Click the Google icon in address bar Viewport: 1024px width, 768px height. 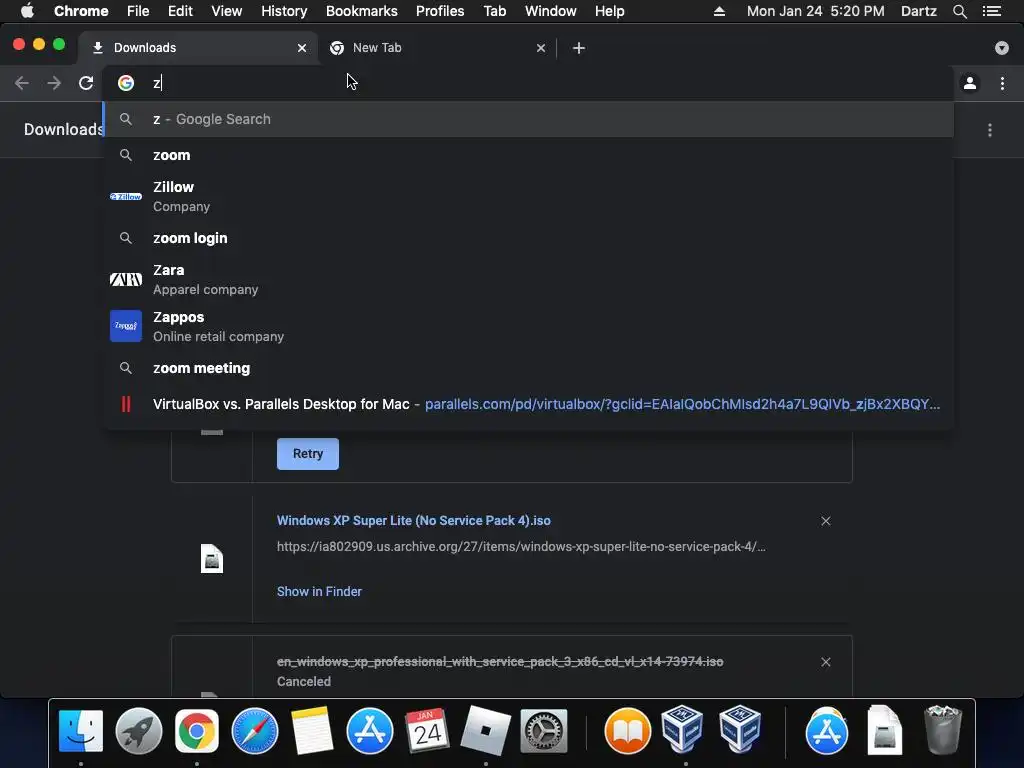click(x=126, y=83)
